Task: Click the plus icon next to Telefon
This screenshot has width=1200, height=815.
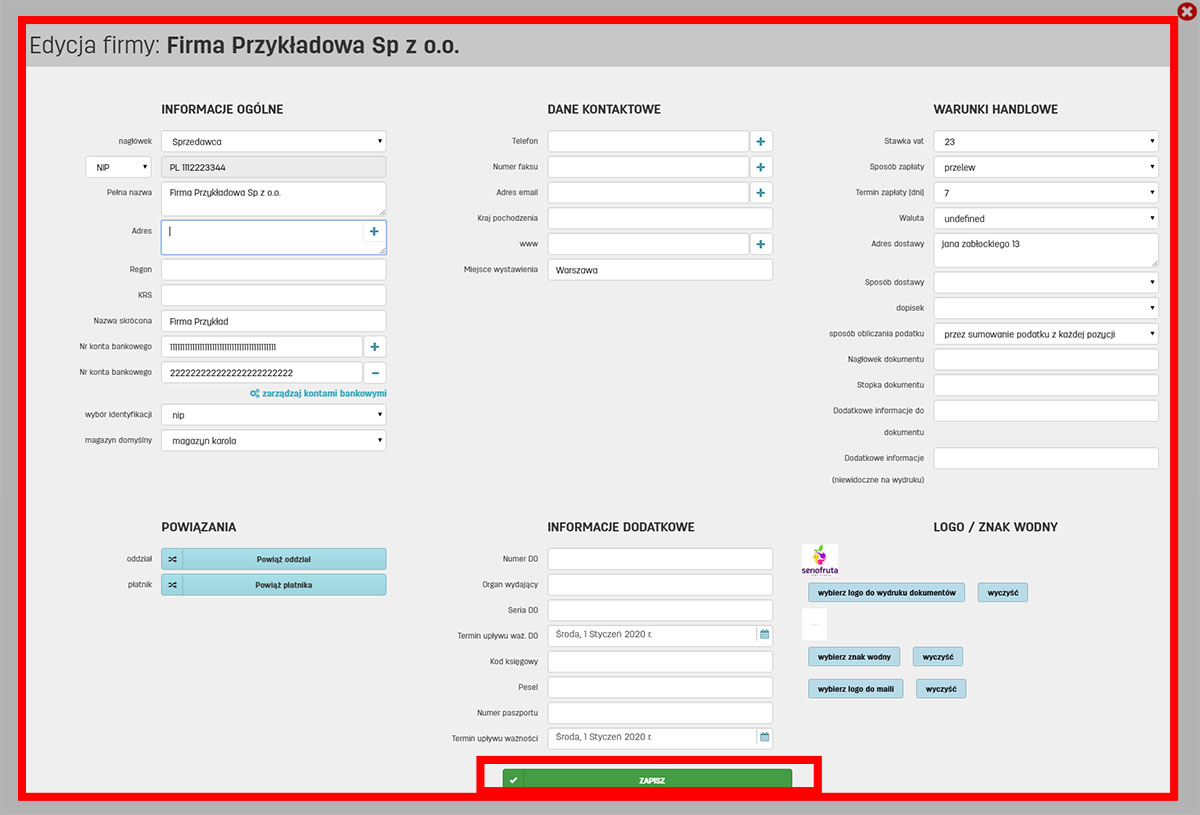Action: [760, 142]
